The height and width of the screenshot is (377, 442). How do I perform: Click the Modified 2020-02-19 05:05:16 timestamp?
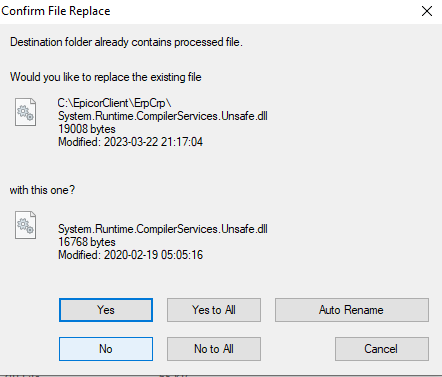130,255
